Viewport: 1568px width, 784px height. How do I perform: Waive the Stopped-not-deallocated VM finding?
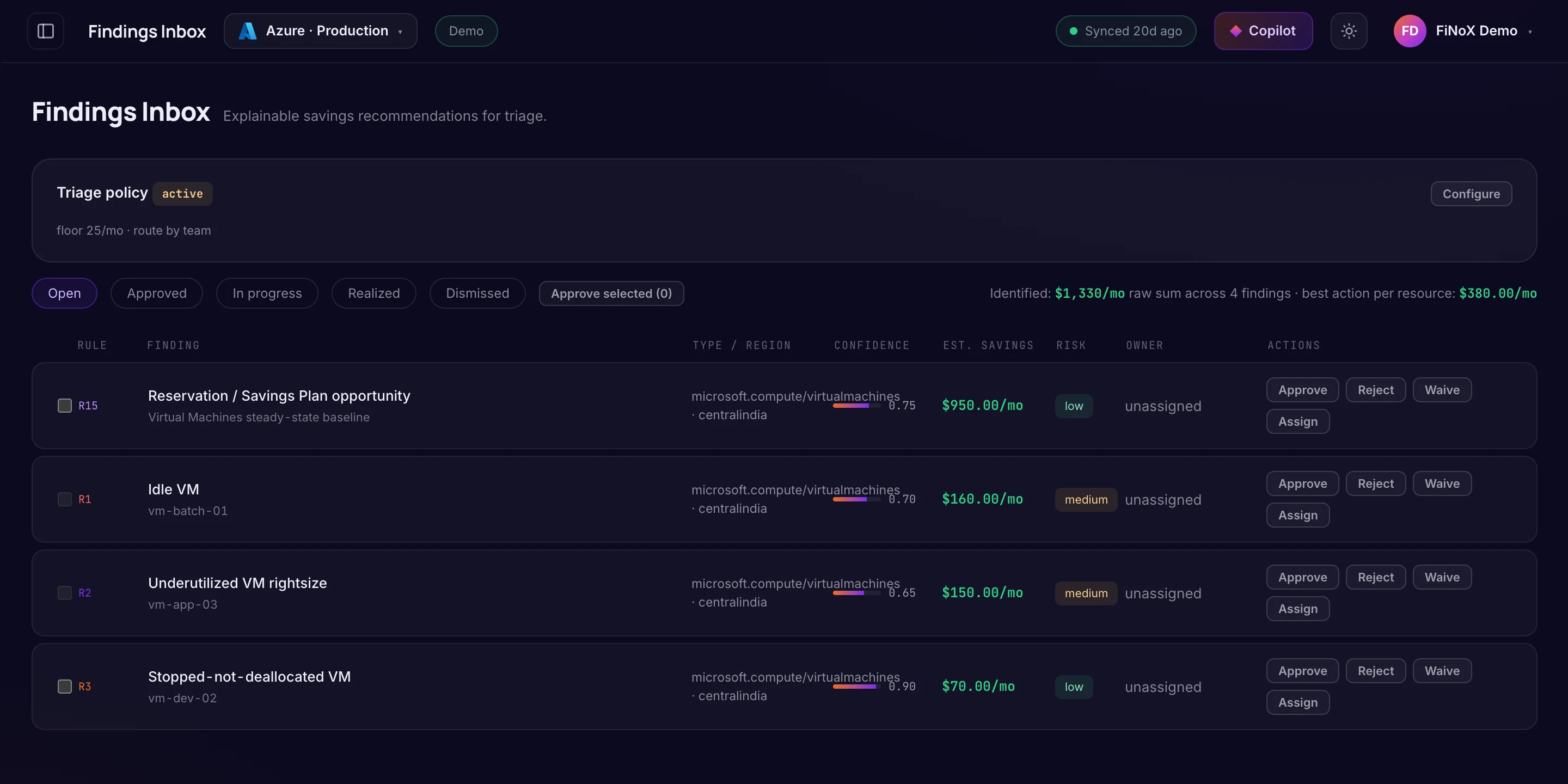click(x=1442, y=671)
